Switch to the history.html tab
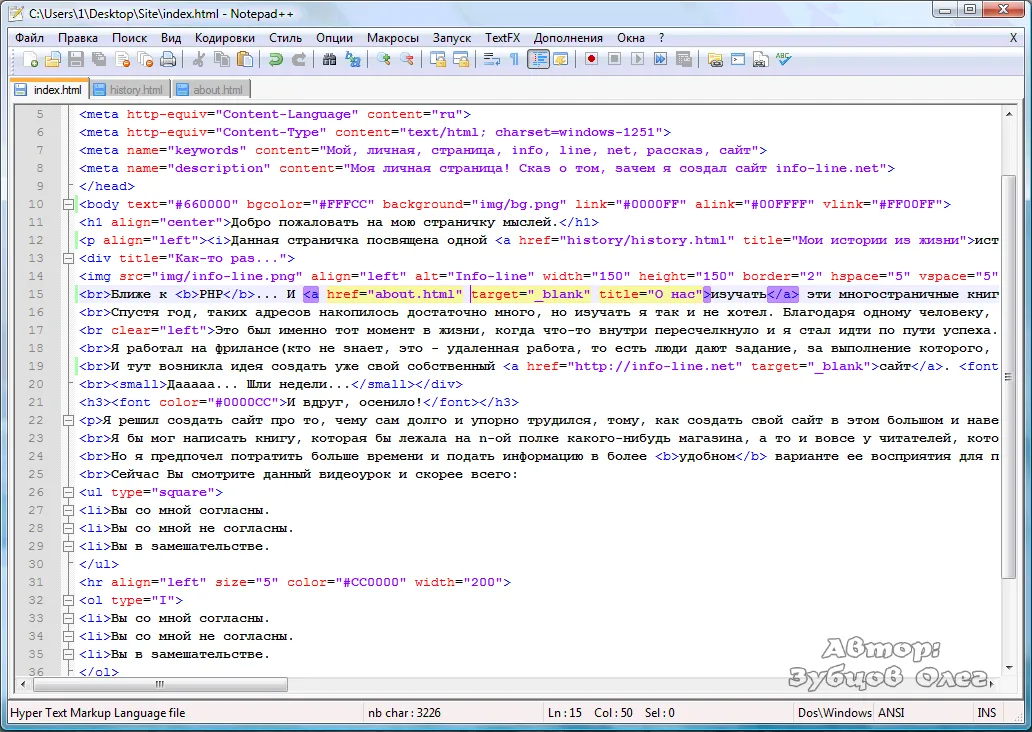 tap(130, 90)
